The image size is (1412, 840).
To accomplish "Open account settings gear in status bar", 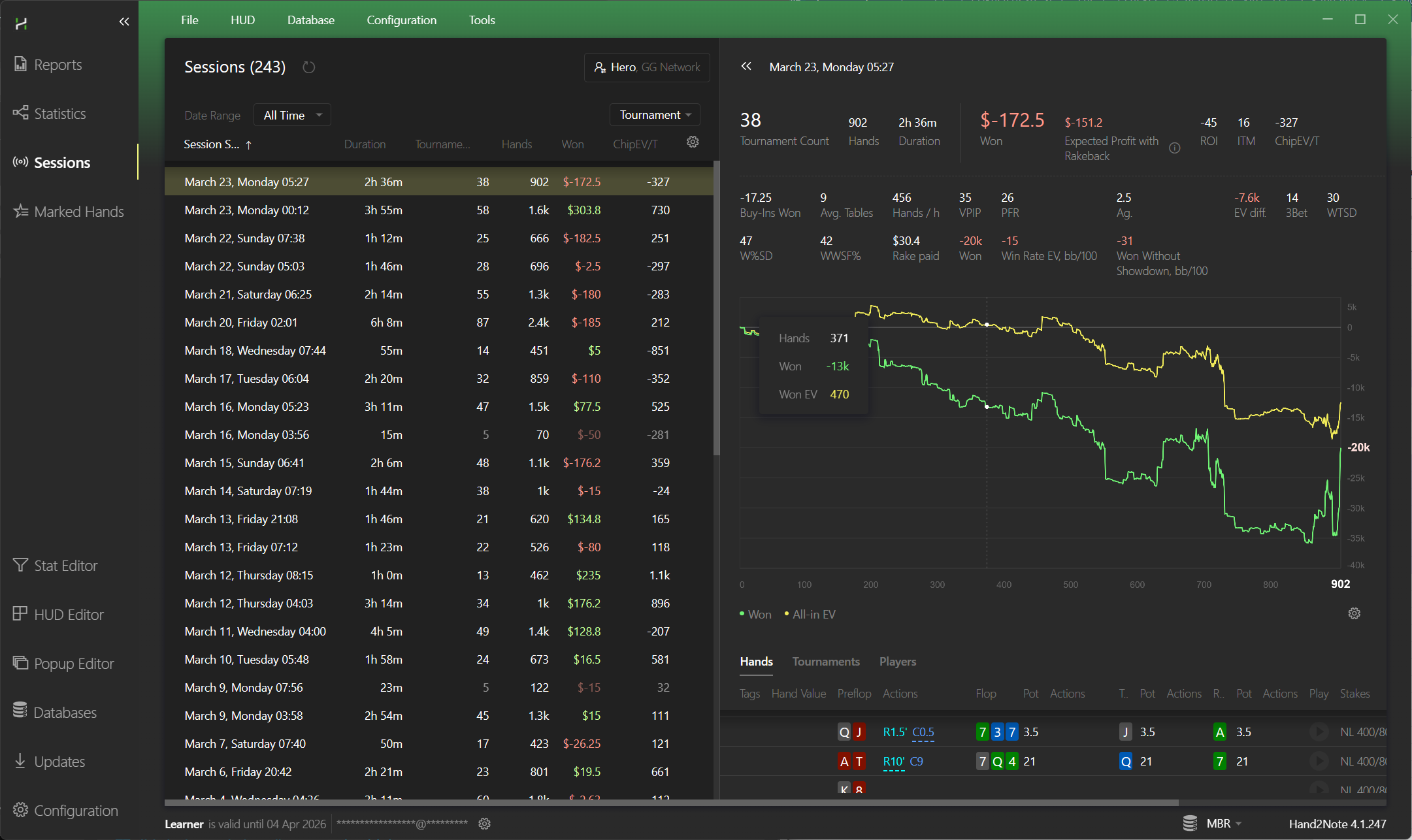I will (x=484, y=824).
